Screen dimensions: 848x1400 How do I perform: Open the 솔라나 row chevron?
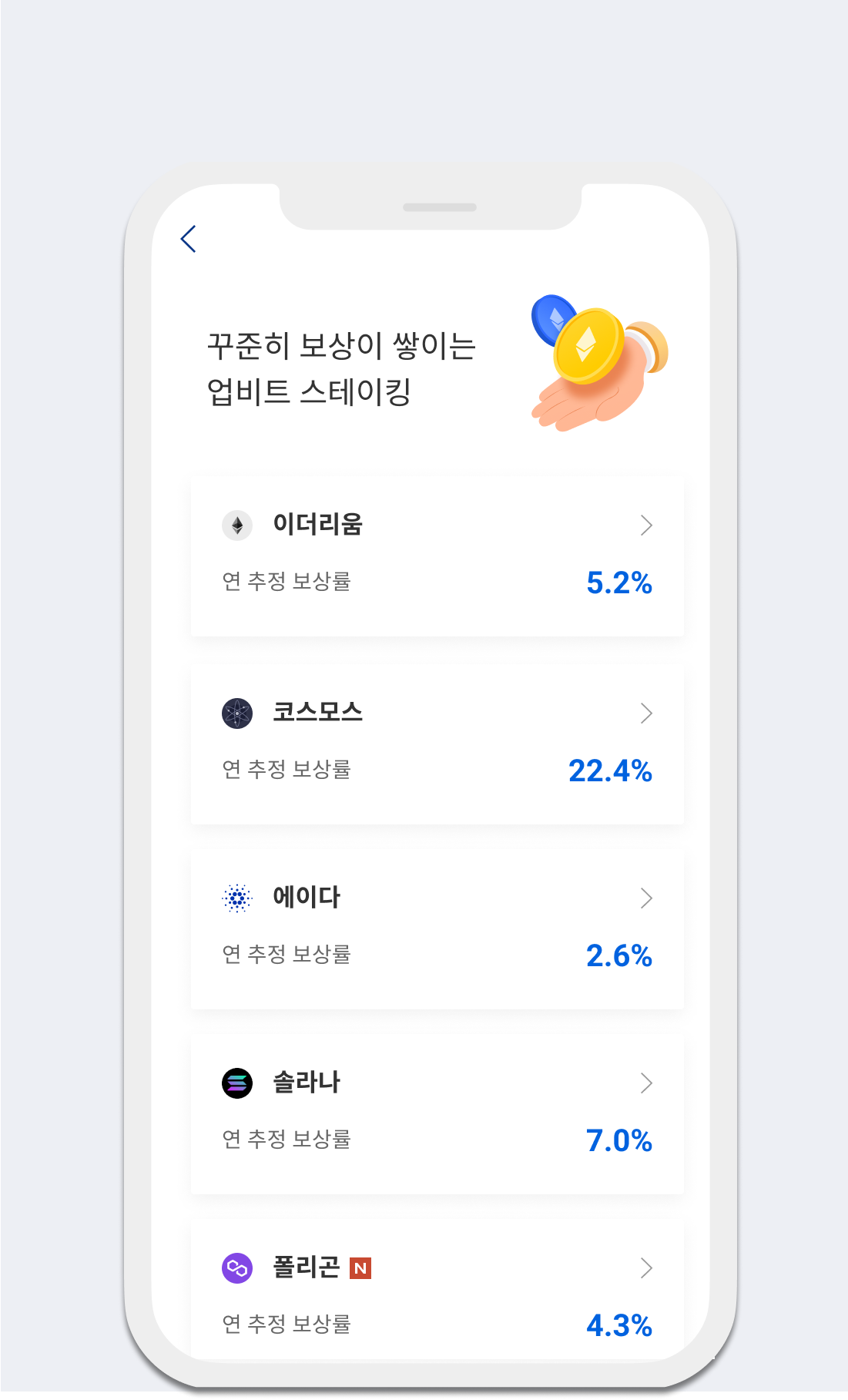click(646, 1083)
